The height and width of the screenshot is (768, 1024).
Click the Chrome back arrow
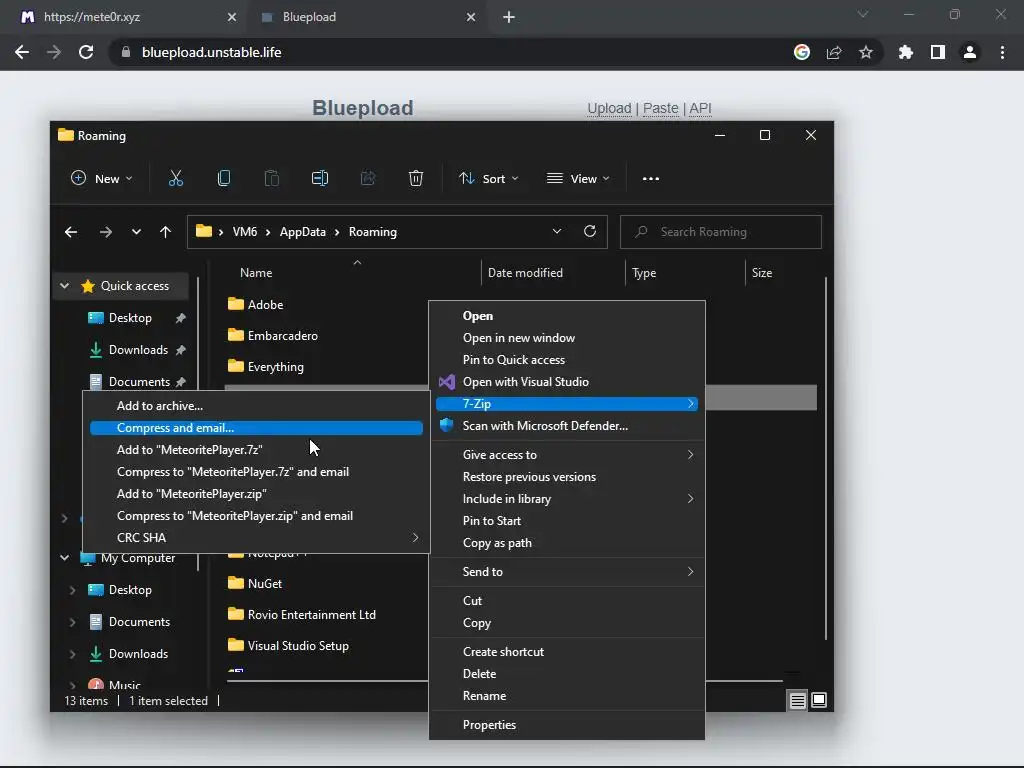pyautogui.click(x=22, y=52)
